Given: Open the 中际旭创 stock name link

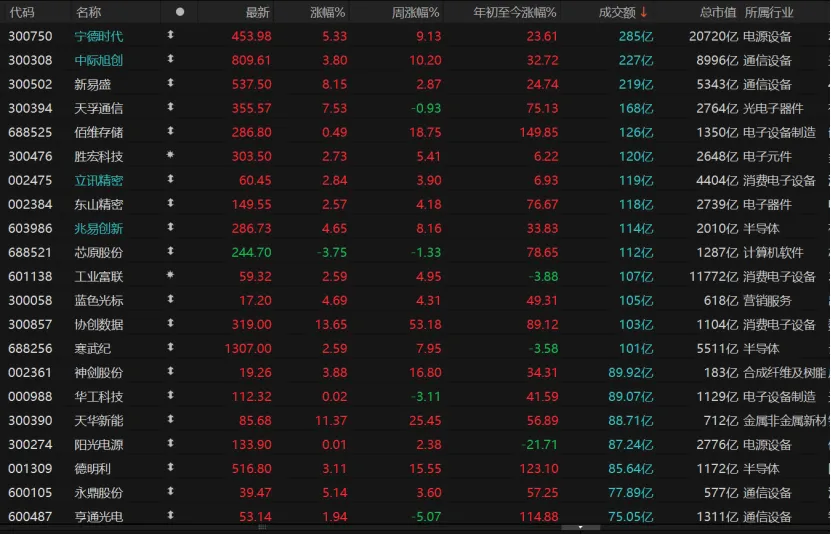Looking at the screenshot, I should 99,60.
